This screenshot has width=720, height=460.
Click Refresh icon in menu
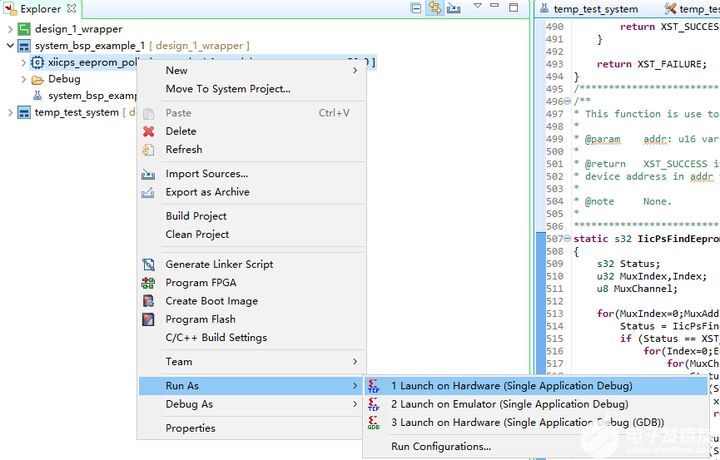(x=148, y=150)
